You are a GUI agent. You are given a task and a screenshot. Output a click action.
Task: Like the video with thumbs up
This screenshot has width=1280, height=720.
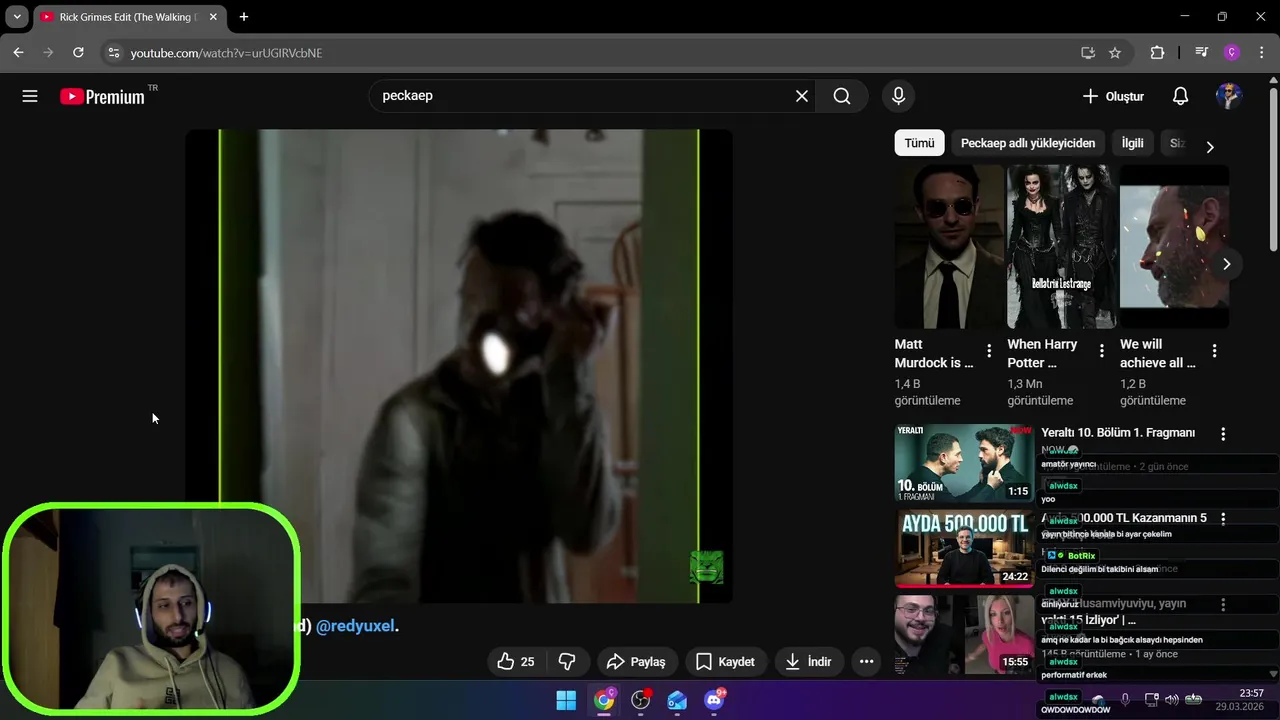(x=516, y=661)
